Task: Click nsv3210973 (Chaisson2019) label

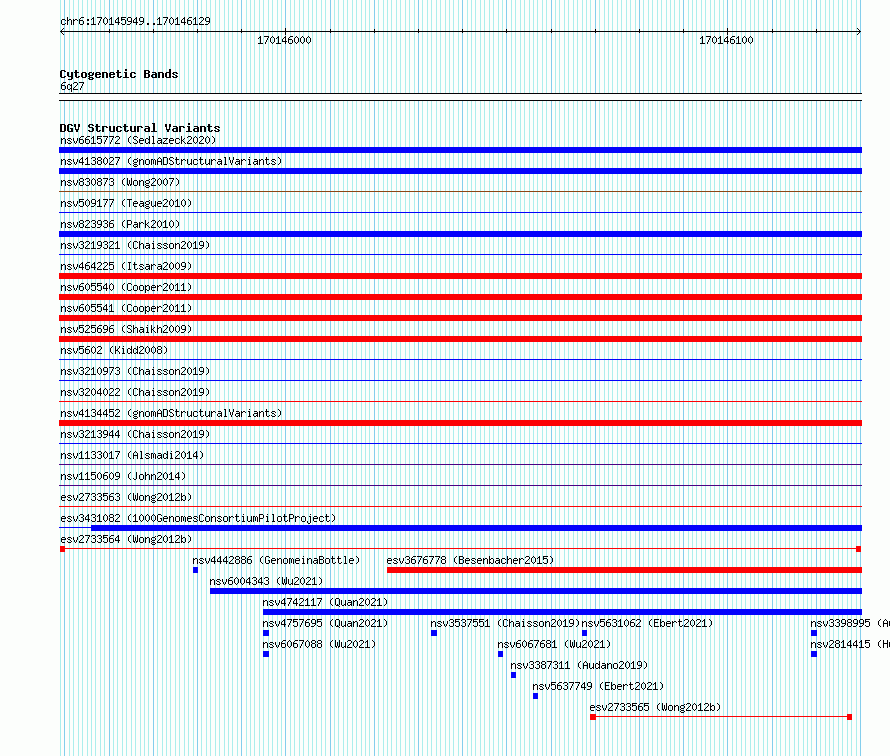Action: [x=135, y=371]
